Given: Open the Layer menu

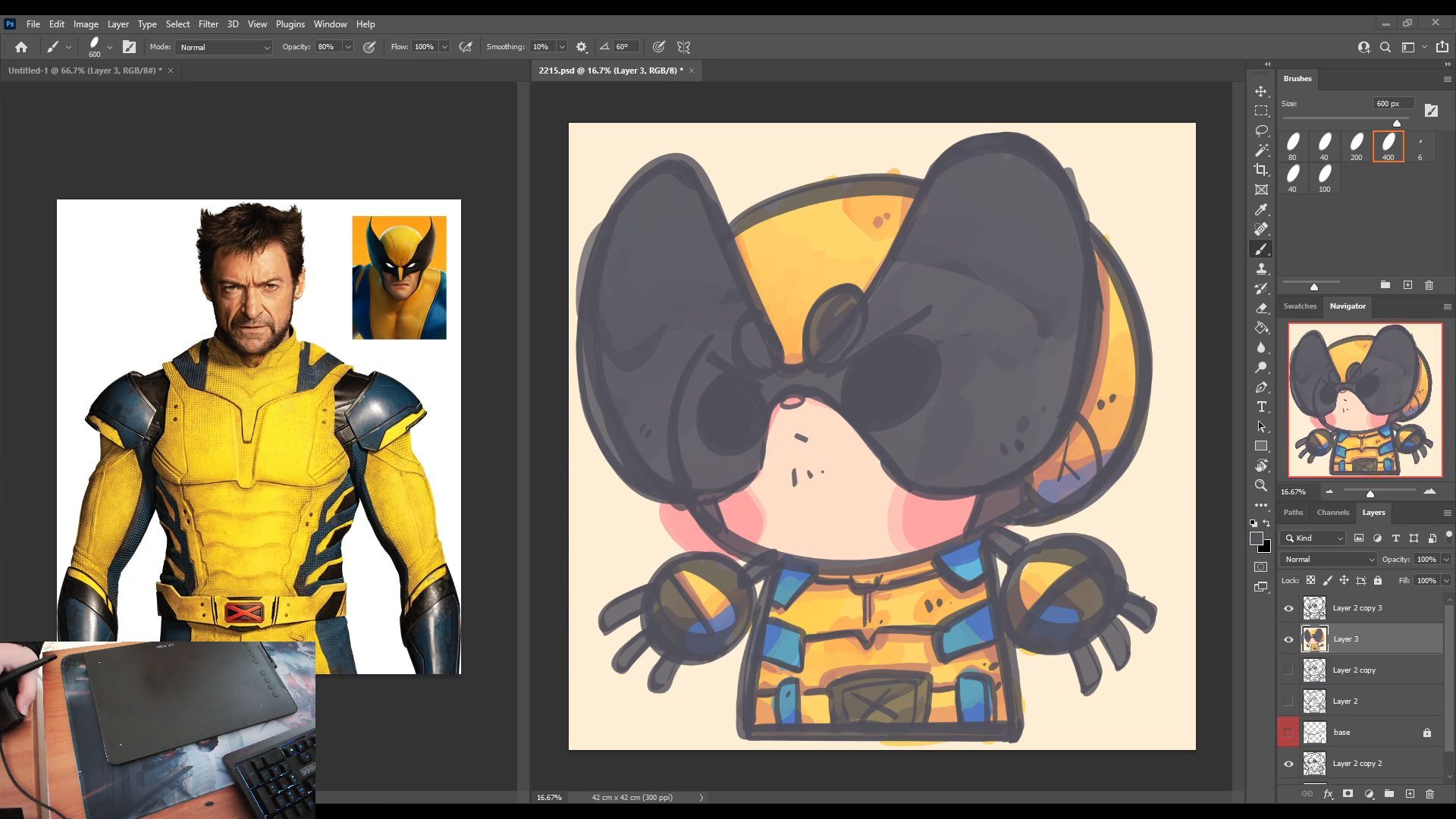Looking at the screenshot, I should click(x=118, y=24).
